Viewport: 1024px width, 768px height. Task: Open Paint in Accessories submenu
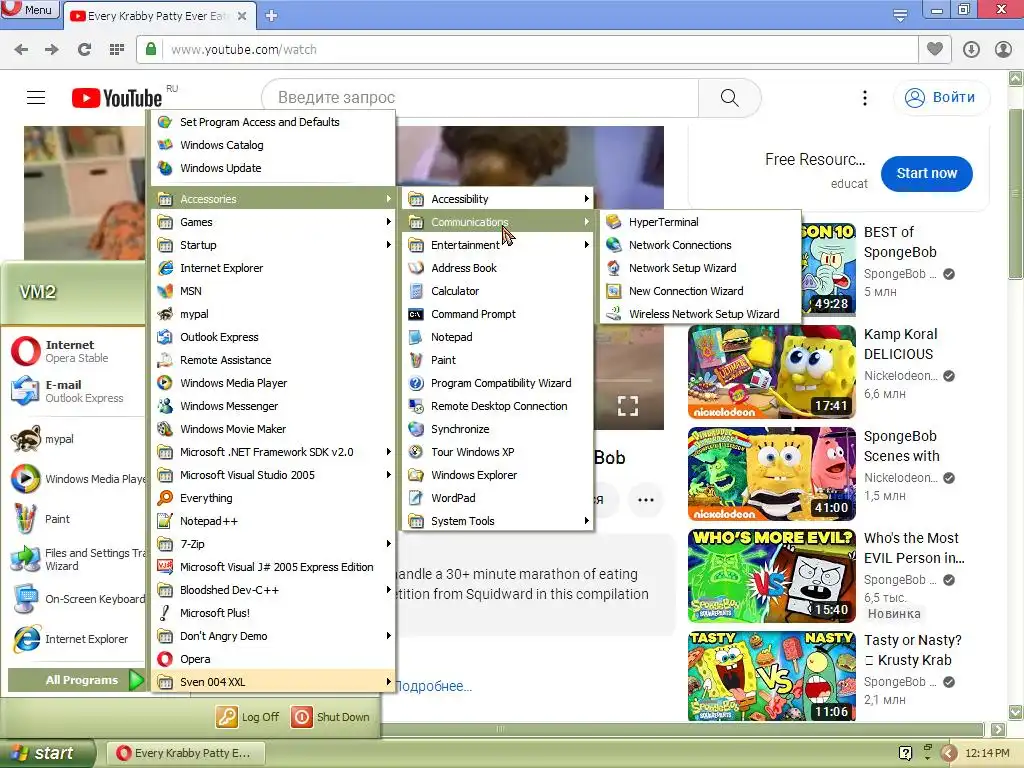pyautogui.click(x=498, y=360)
